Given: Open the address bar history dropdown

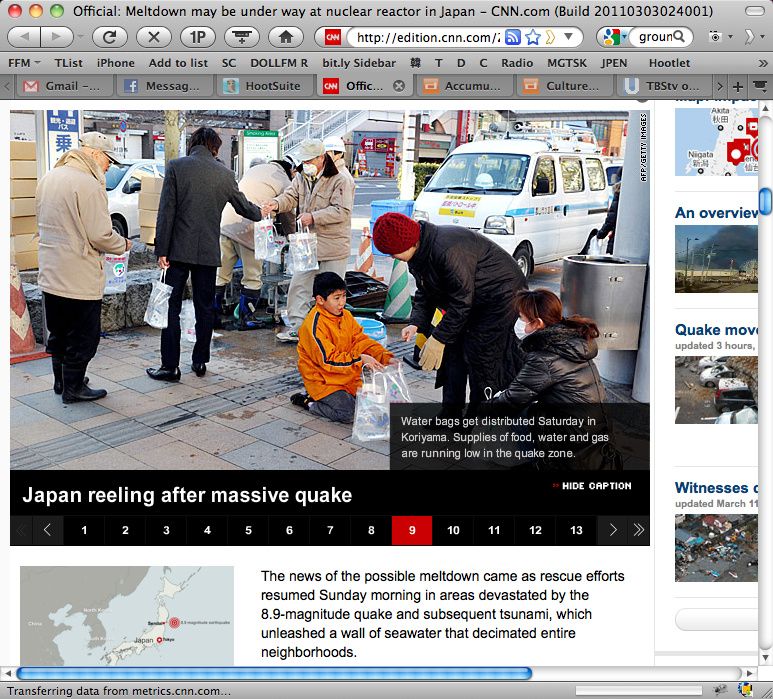Looking at the screenshot, I should pyautogui.click(x=570, y=37).
